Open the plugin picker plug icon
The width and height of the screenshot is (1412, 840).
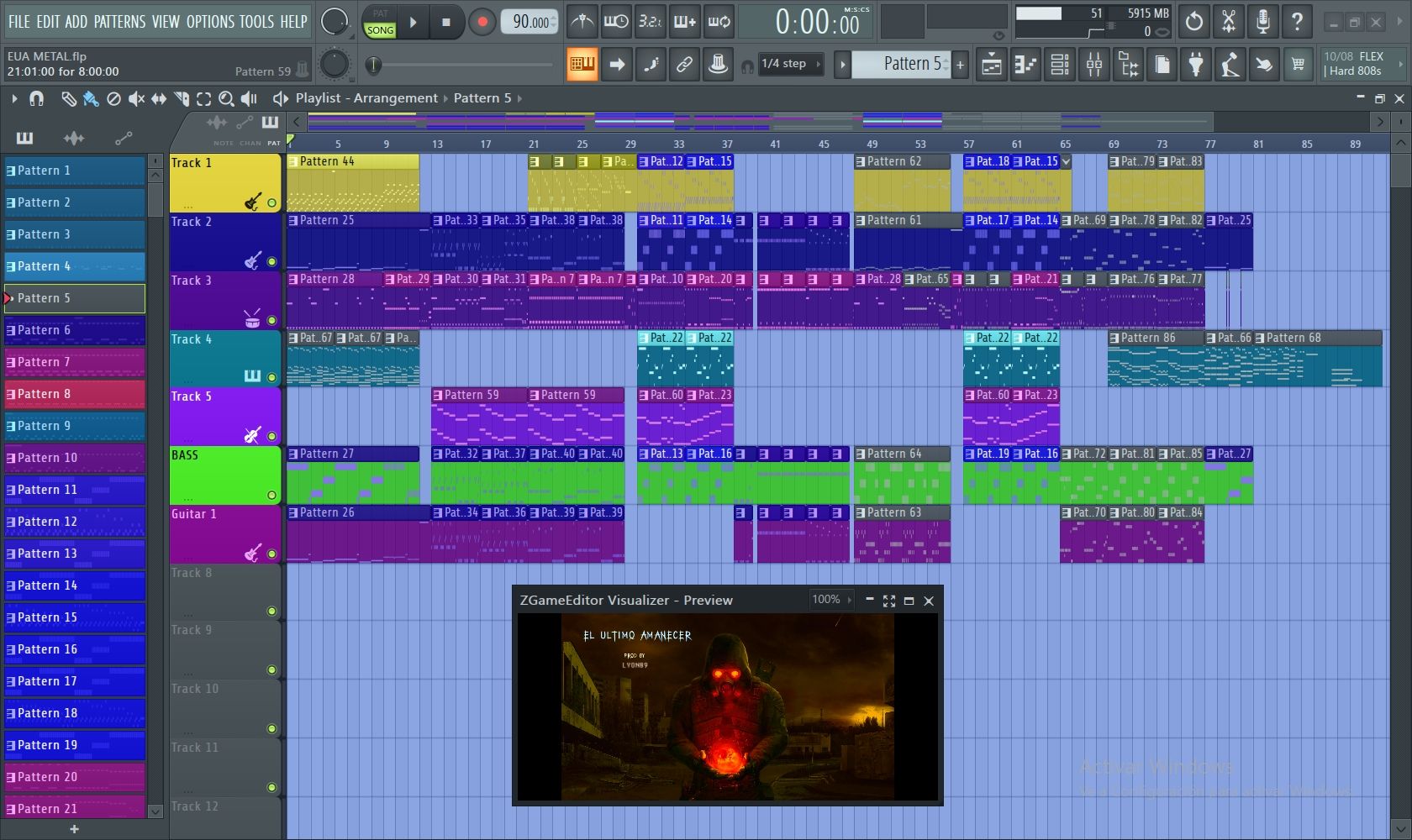(1195, 65)
